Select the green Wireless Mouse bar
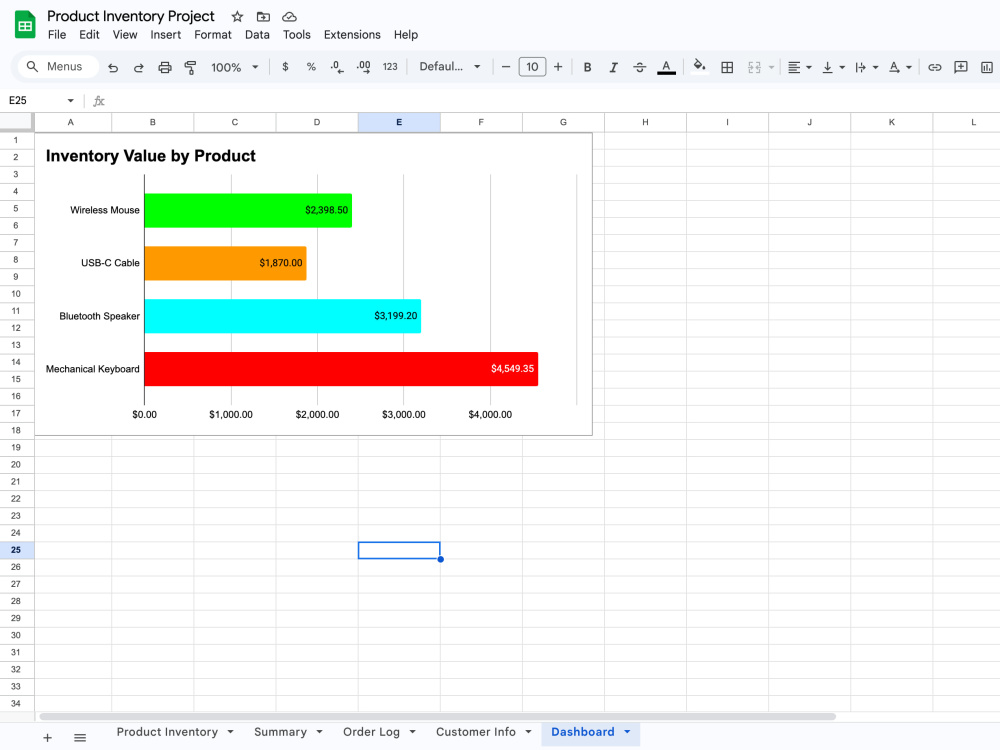The width and height of the screenshot is (1000, 750). coord(248,210)
